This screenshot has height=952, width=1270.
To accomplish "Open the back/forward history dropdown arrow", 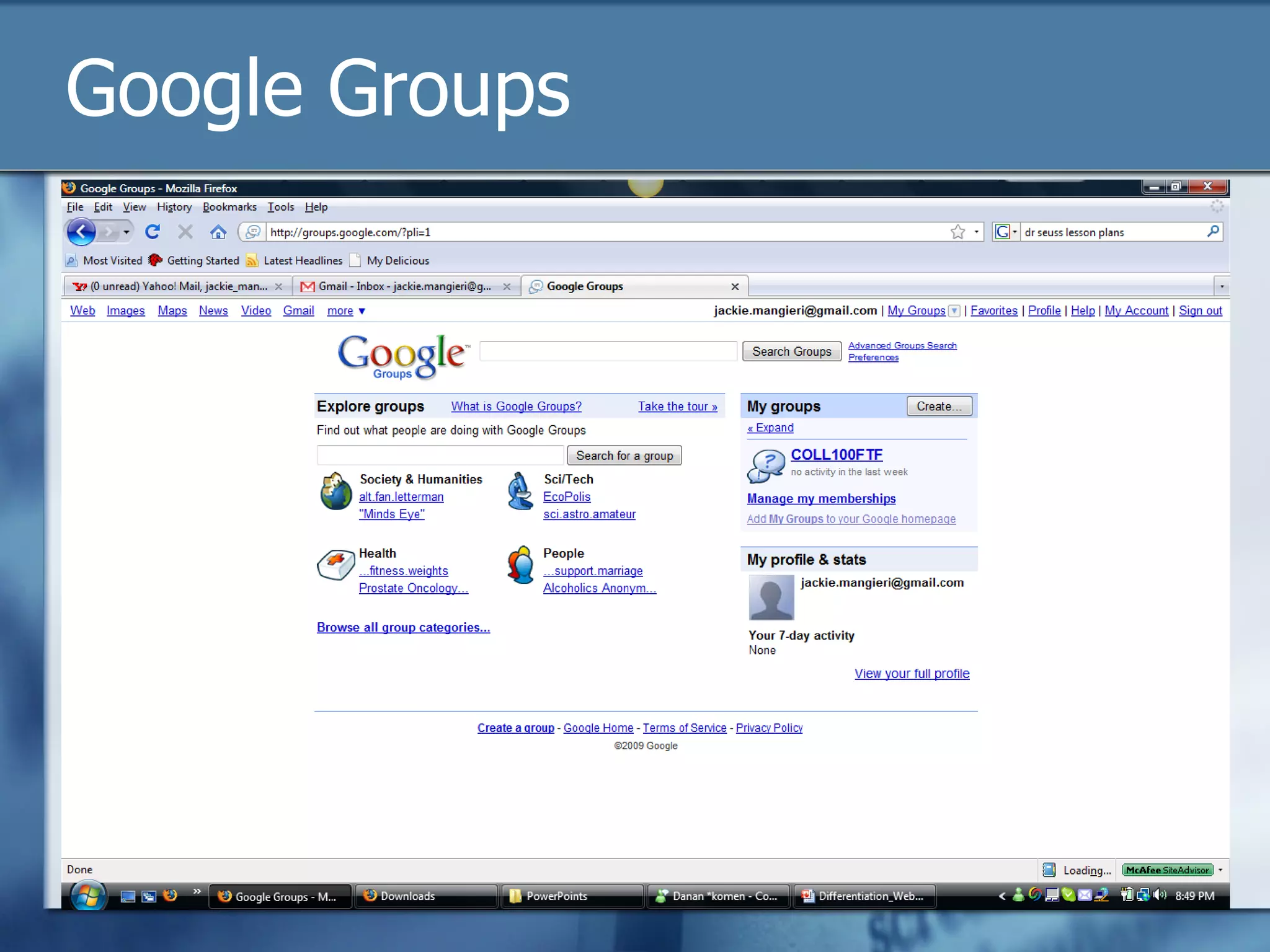I will tap(126, 232).
